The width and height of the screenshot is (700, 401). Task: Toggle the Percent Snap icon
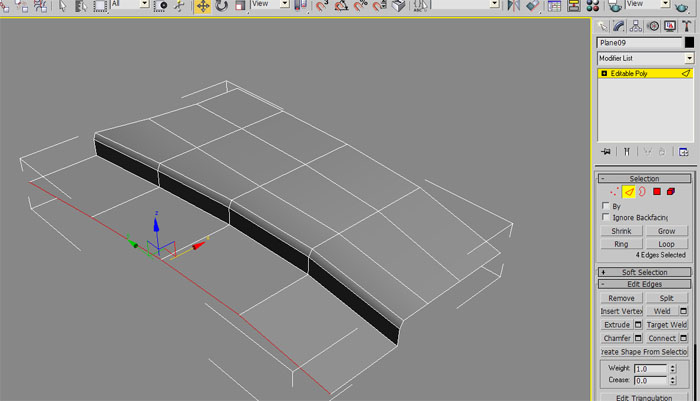coord(361,6)
